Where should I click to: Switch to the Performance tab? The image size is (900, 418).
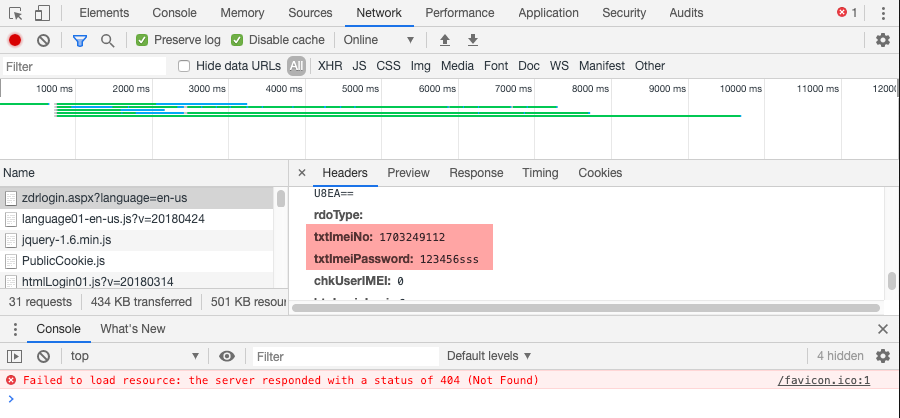[459, 13]
